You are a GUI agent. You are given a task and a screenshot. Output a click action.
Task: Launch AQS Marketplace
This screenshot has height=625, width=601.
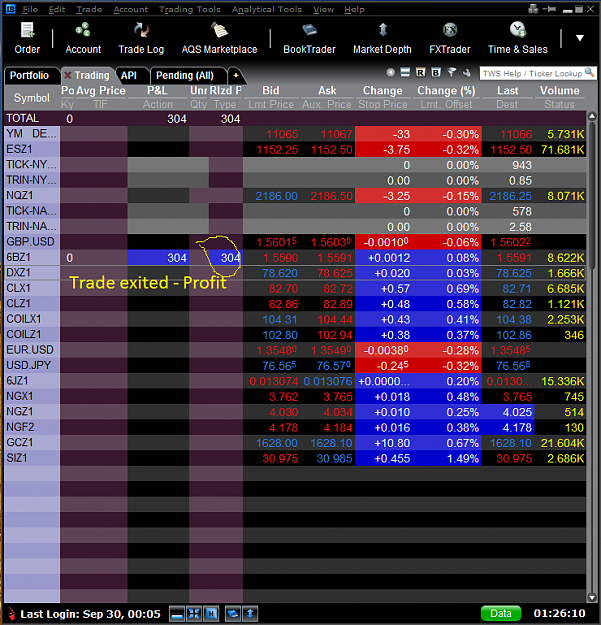click(x=219, y=39)
